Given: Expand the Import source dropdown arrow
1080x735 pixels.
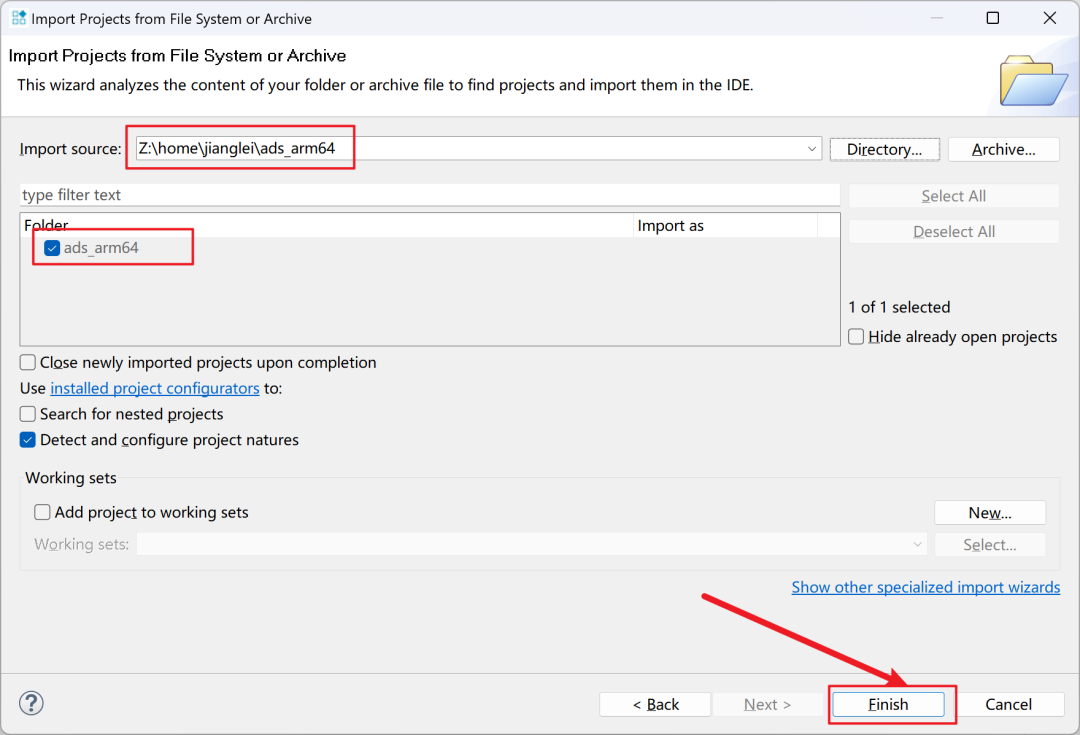Looking at the screenshot, I should click(811, 149).
